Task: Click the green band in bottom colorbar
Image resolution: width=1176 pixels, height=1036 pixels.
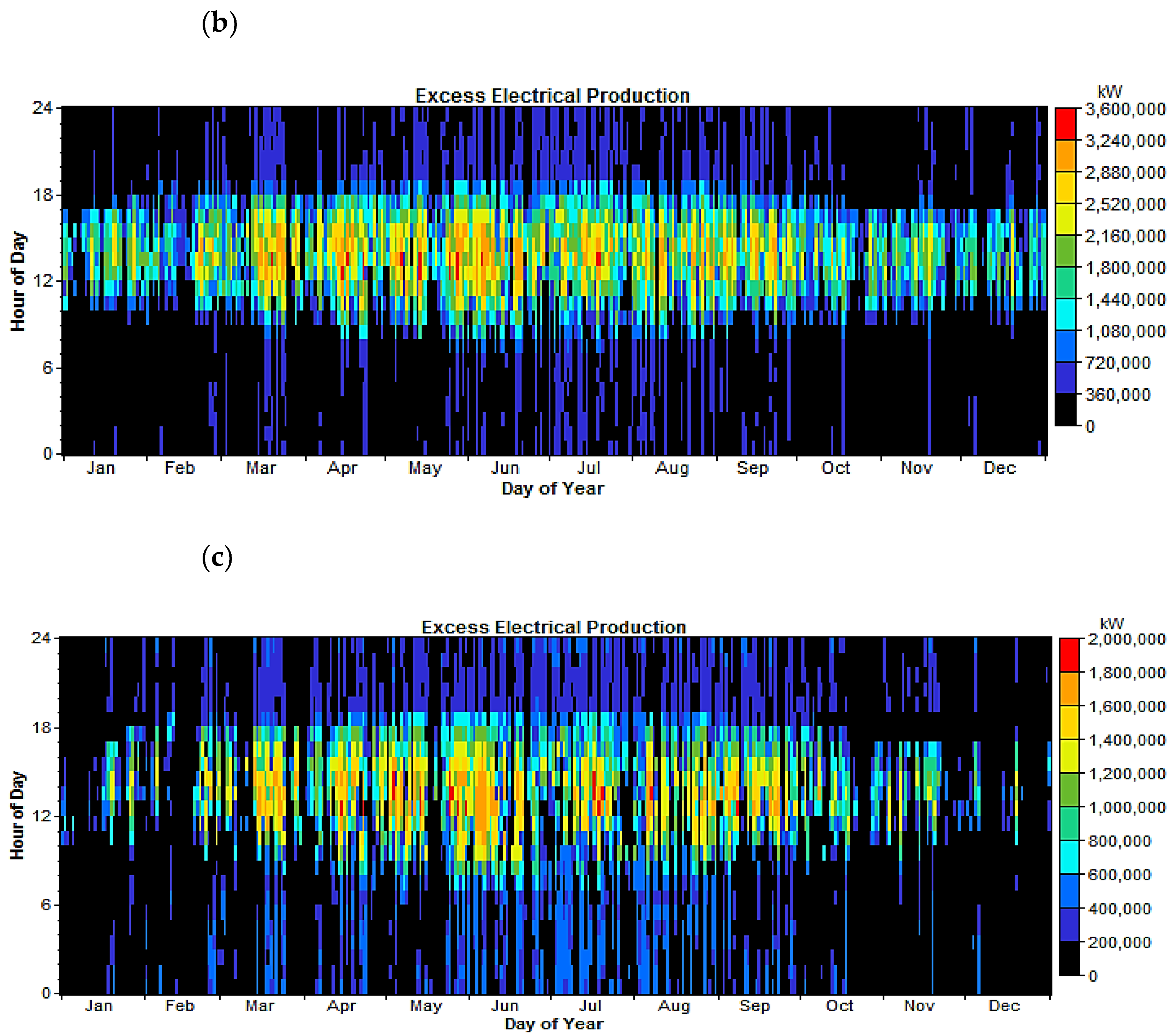Action: [x=1069, y=790]
